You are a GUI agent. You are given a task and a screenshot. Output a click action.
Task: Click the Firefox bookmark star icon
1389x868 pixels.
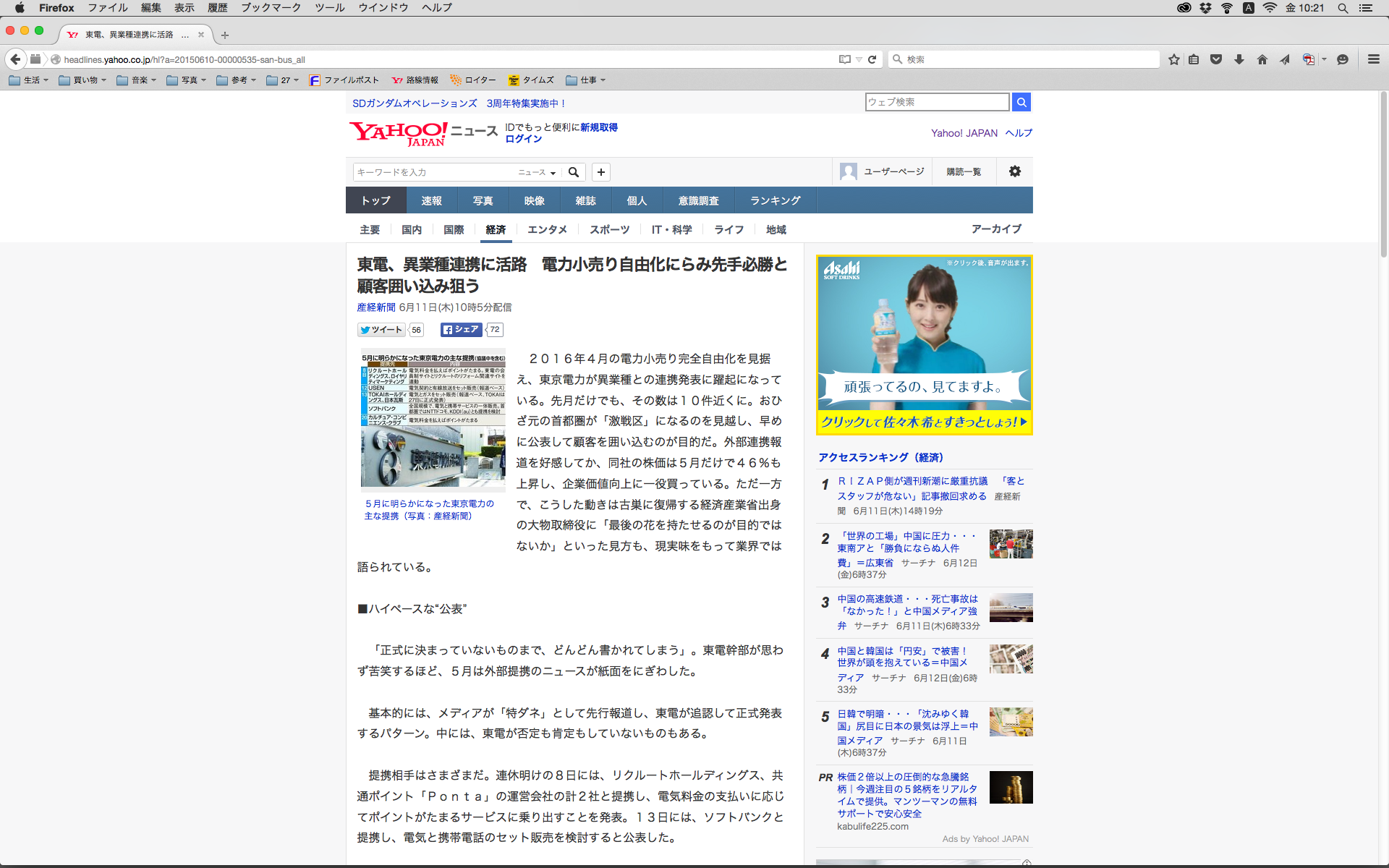click(1173, 59)
